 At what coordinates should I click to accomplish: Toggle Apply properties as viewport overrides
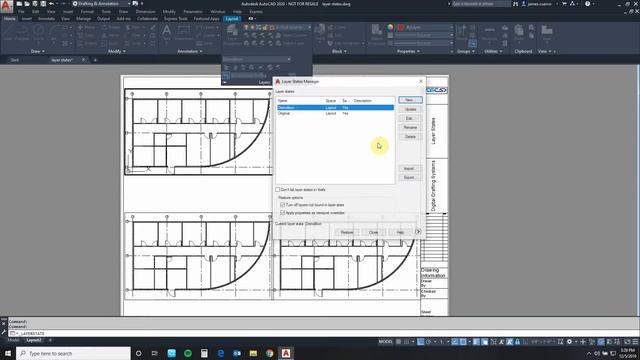pos(282,213)
